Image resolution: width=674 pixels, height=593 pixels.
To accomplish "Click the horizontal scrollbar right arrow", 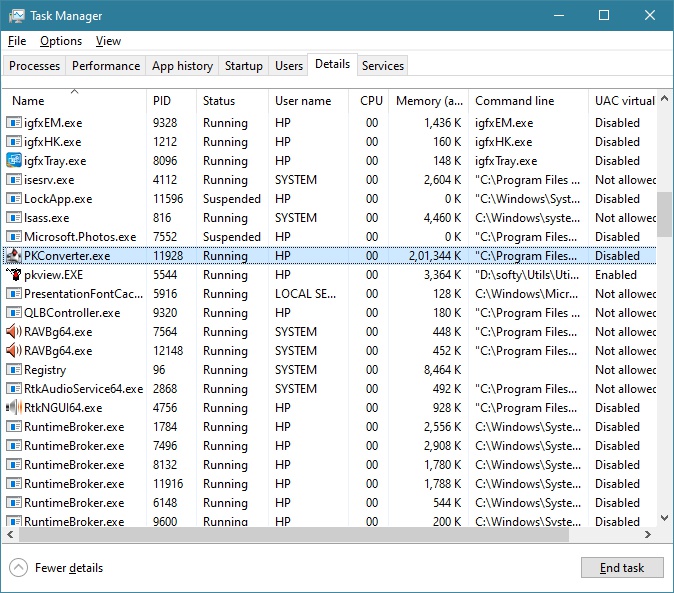I will pyautogui.click(x=649, y=534).
